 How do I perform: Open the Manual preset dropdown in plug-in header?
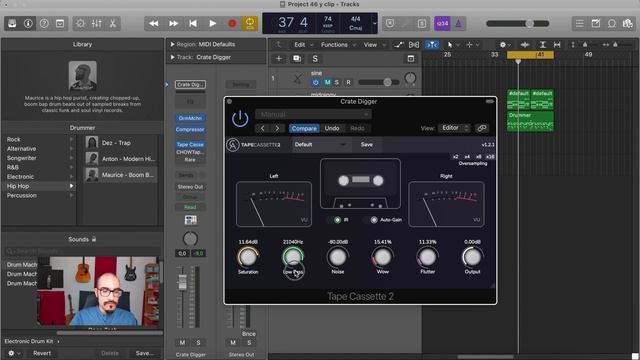pos(313,114)
